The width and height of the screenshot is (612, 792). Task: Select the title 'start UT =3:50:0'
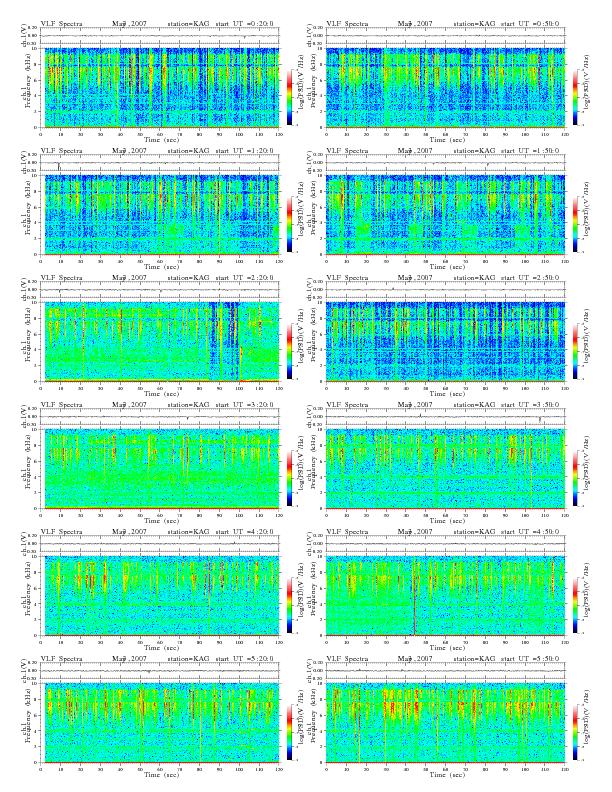click(x=530, y=405)
